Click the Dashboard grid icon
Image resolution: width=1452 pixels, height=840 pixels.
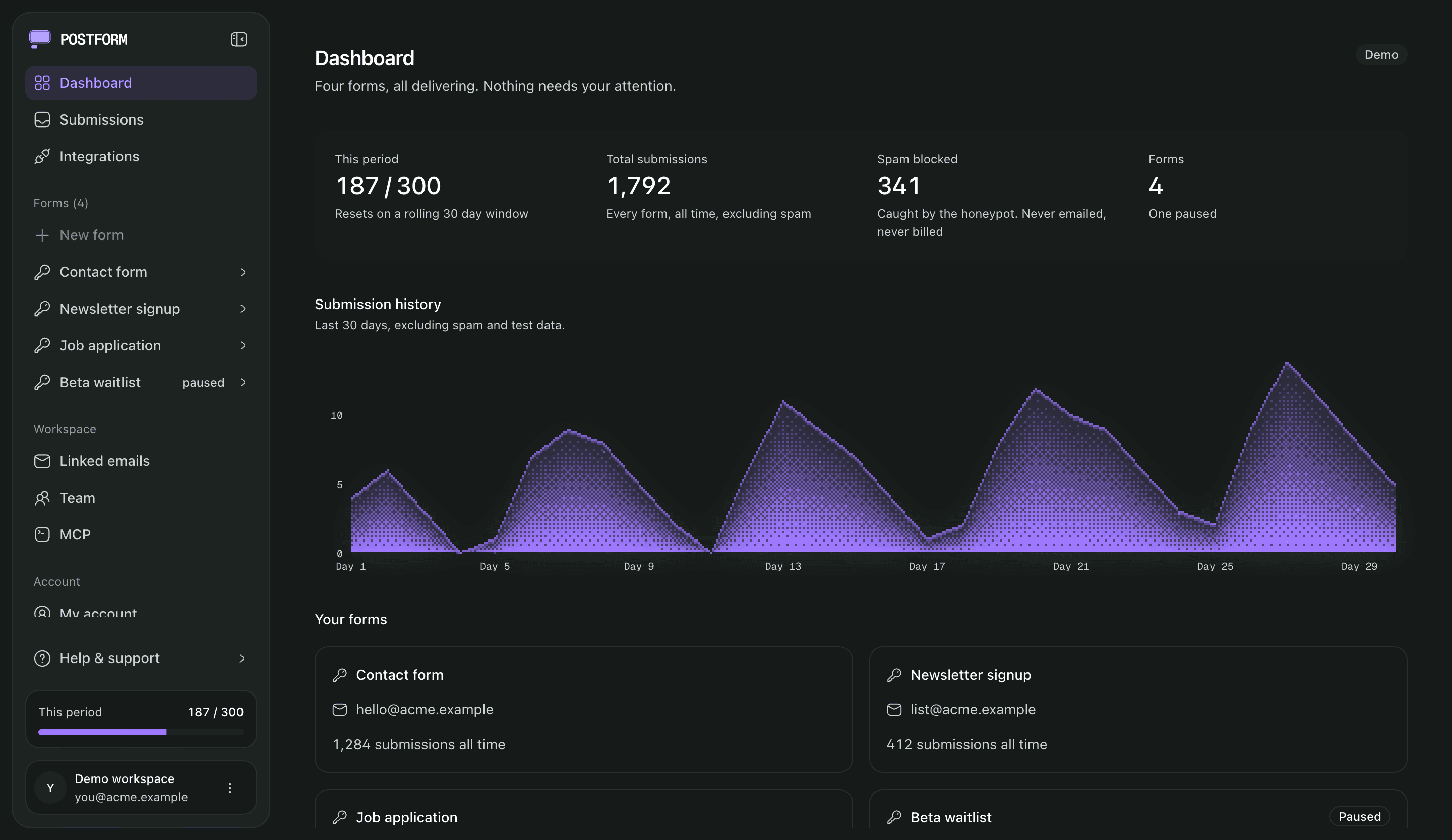(42, 83)
